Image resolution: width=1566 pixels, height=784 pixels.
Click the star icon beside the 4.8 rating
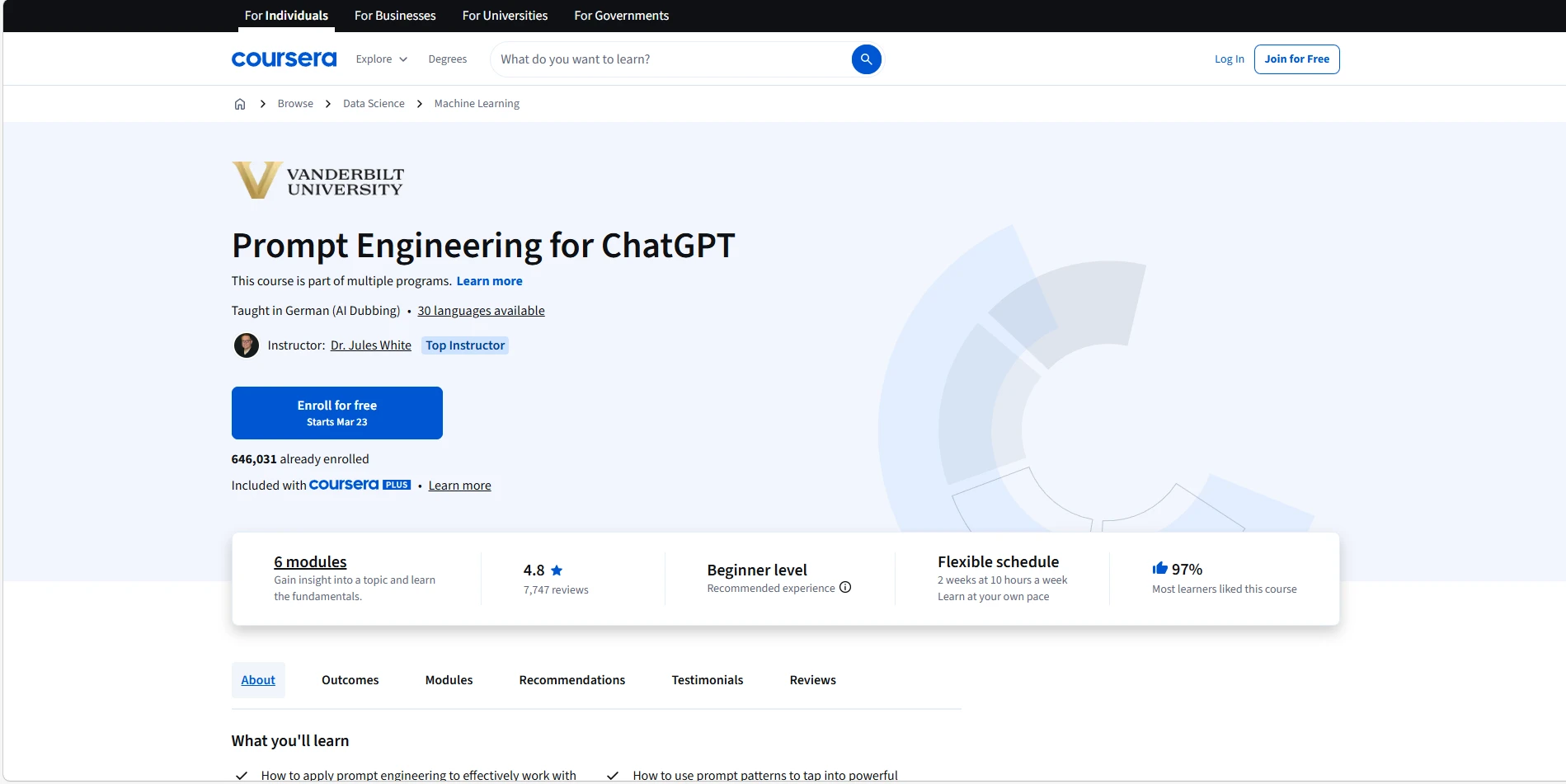click(557, 570)
